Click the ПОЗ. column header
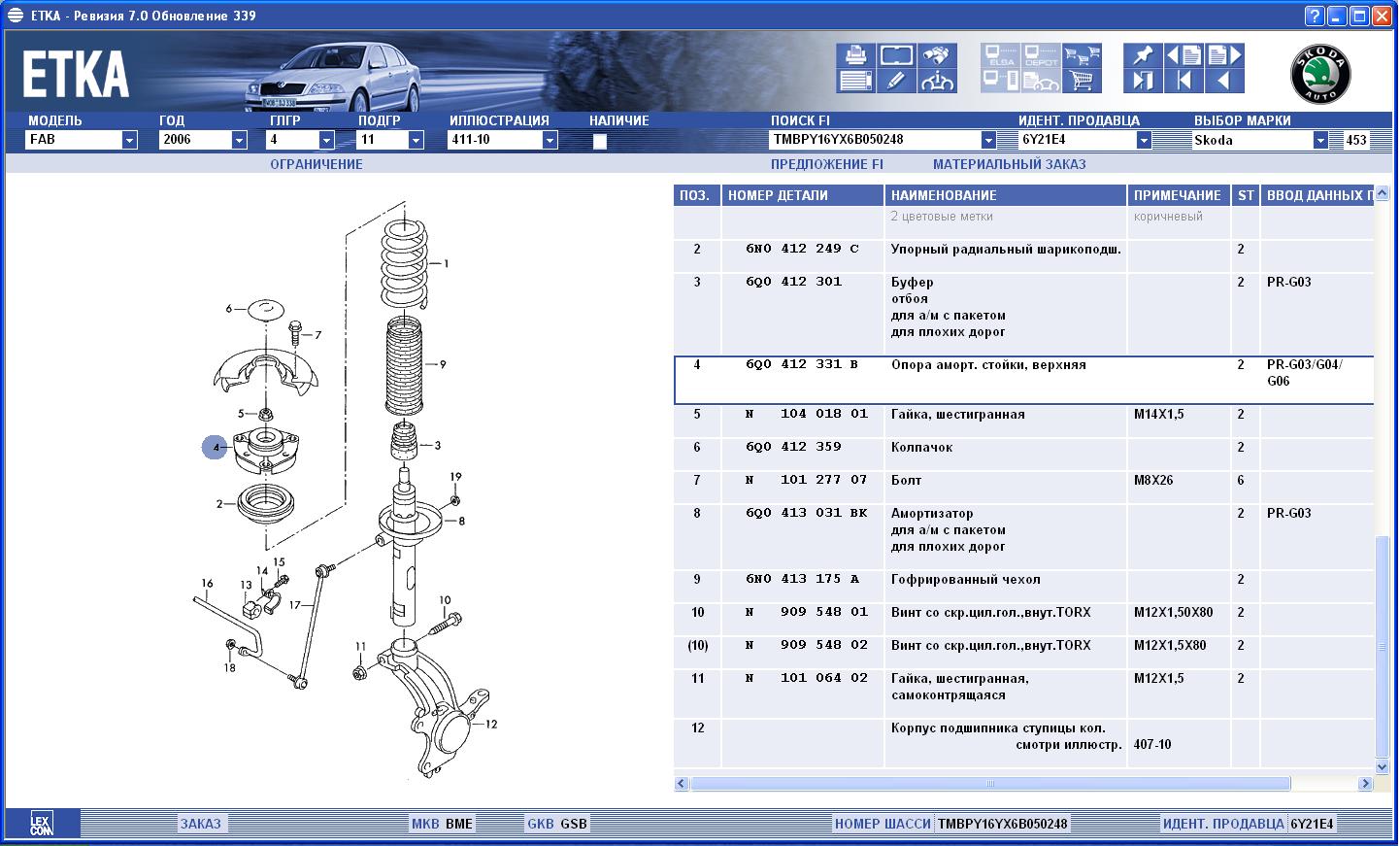1400x846 pixels. pyautogui.click(x=696, y=195)
